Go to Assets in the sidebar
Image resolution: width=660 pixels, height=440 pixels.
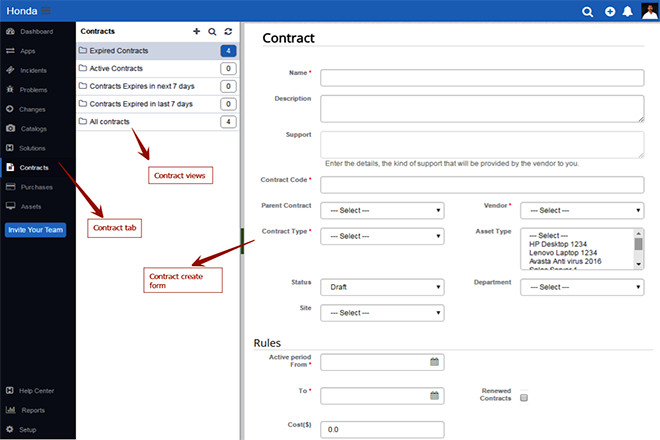tap(38, 206)
